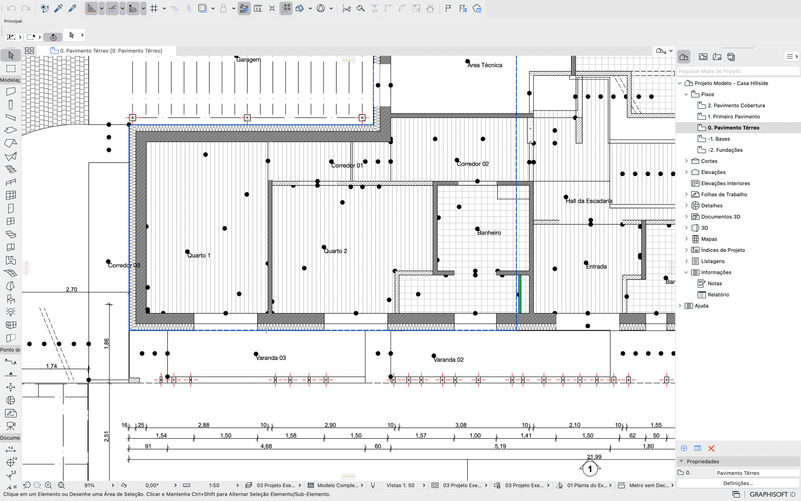801x501 pixels.
Task: Expand the Folhas de Trabalho folder
Action: (687, 195)
